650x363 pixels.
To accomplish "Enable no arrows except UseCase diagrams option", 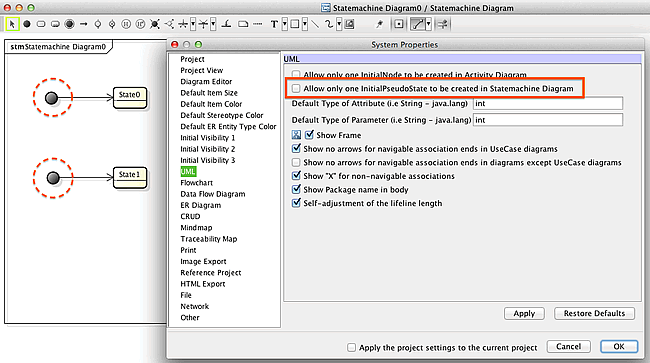I will tap(296, 162).
